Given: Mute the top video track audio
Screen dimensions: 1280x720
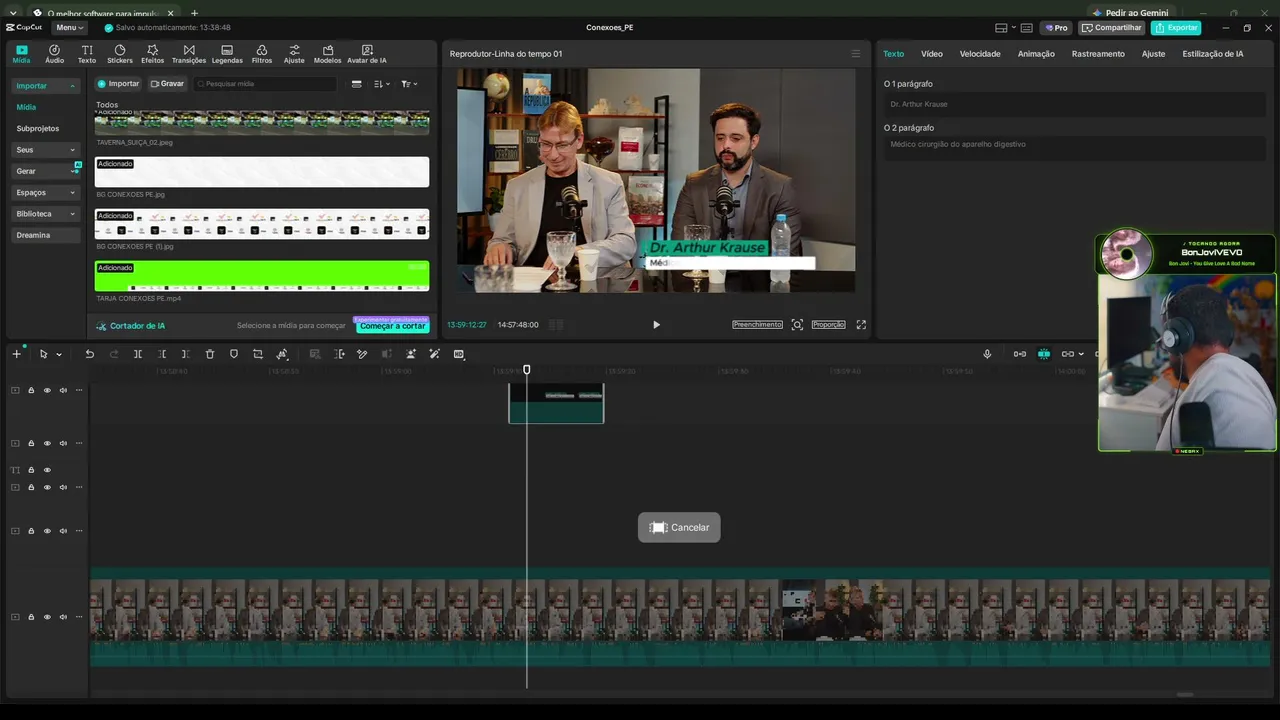Looking at the screenshot, I should pyautogui.click(x=63, y=390).
